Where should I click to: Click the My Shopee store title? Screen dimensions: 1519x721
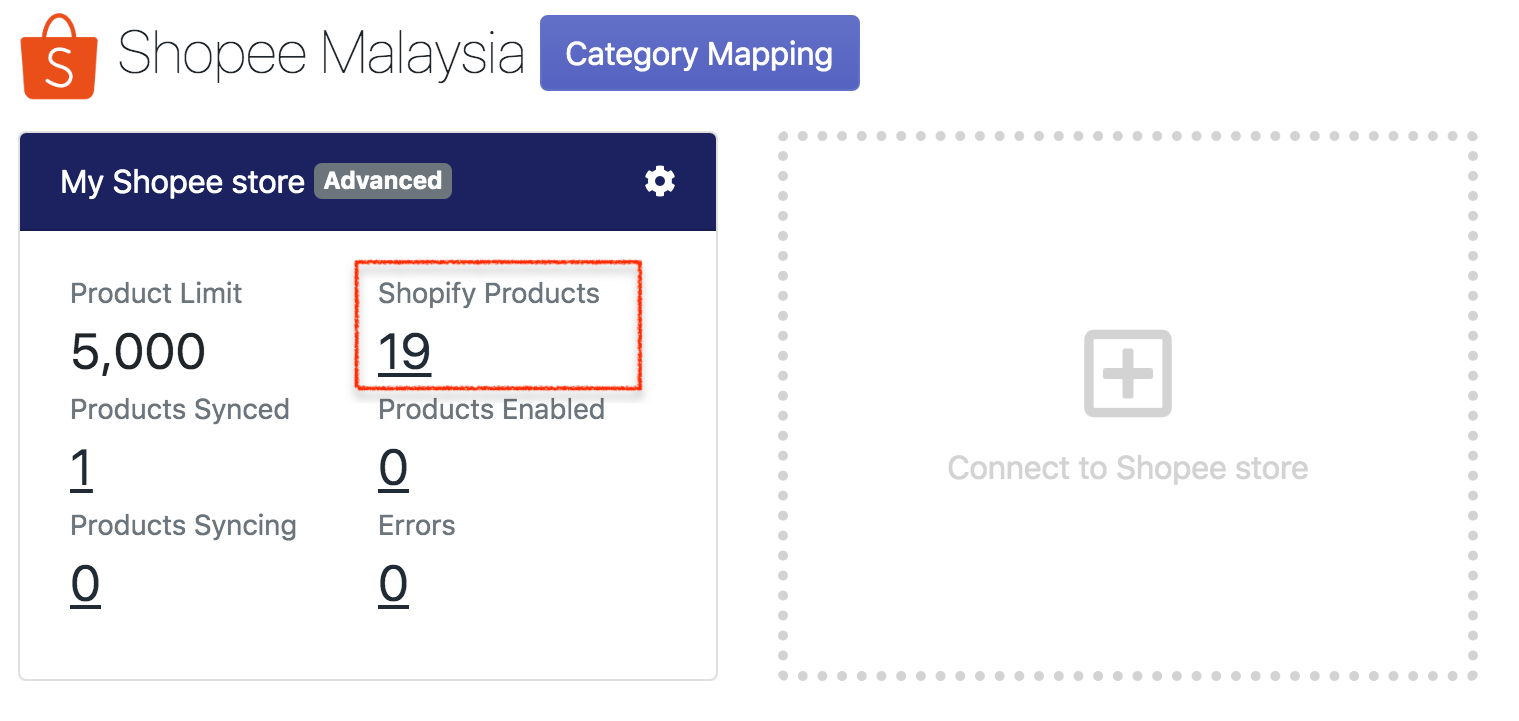coord(182,182)
